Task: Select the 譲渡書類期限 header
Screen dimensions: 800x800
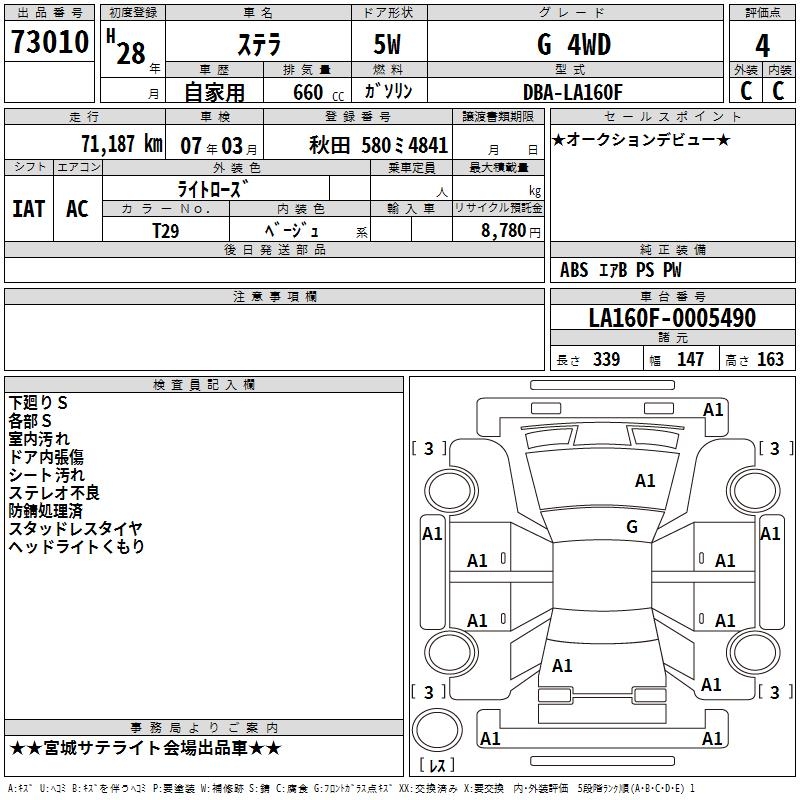Action: (x=498, y=117)
